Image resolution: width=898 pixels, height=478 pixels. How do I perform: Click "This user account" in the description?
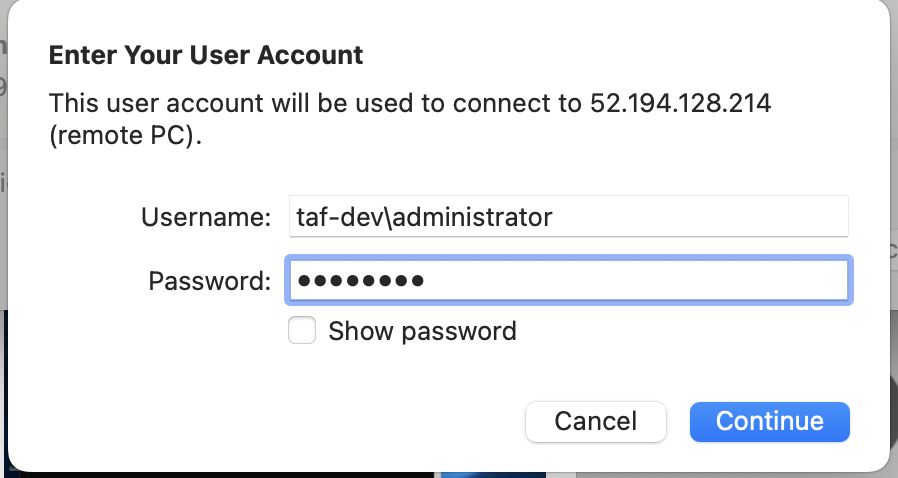click(142, 103)
